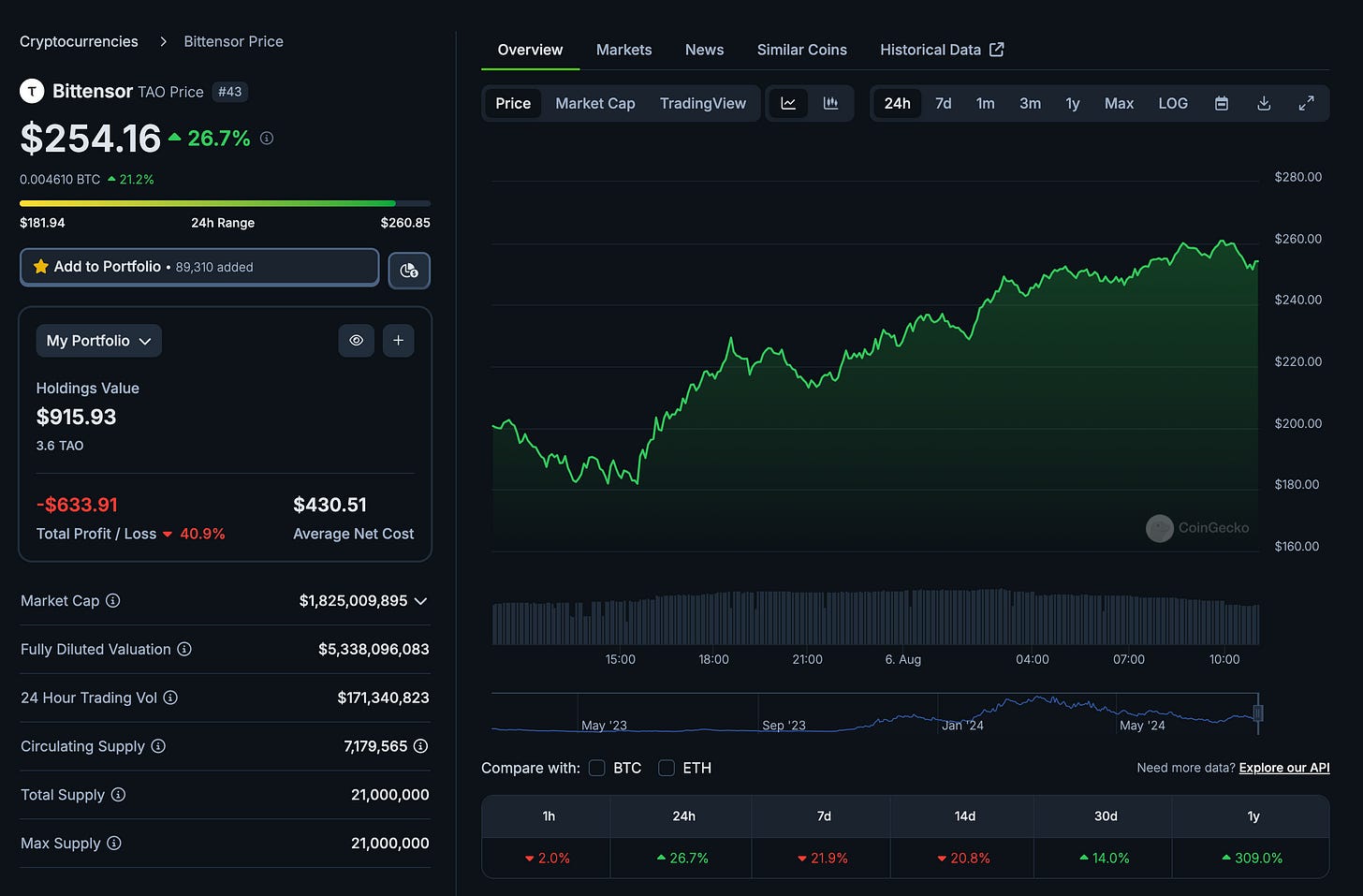
Task: Click May '23 in the range navigator
Action: [x=604, y=726]
